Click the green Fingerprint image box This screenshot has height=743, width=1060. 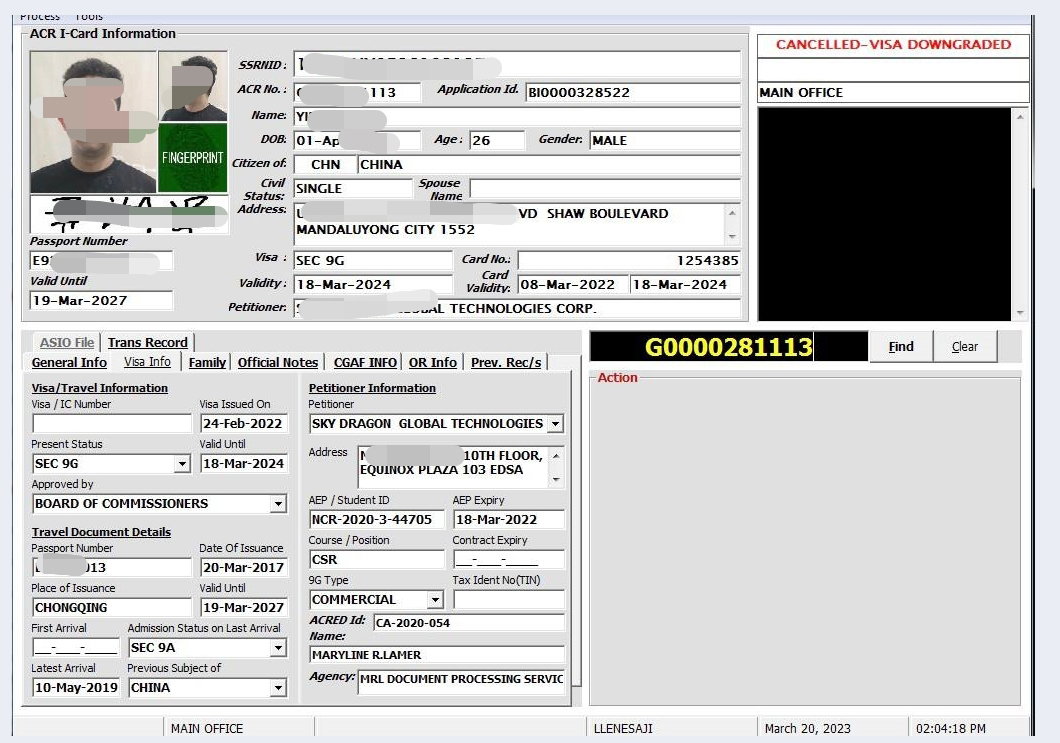pos(192,157)
